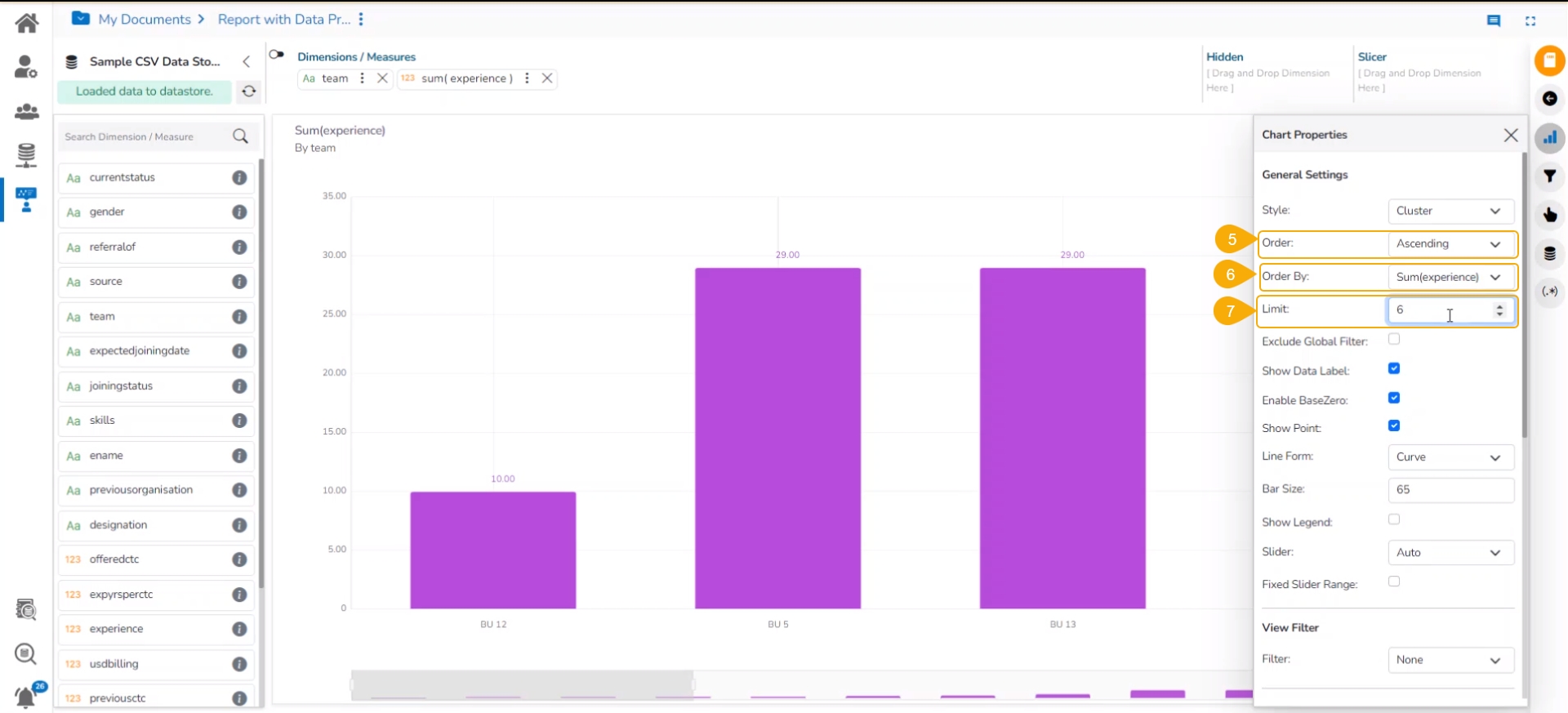The height and width of the screenshot is (713, 1568).
Task: Show info for the gender dimension
Action: [239, 212]
